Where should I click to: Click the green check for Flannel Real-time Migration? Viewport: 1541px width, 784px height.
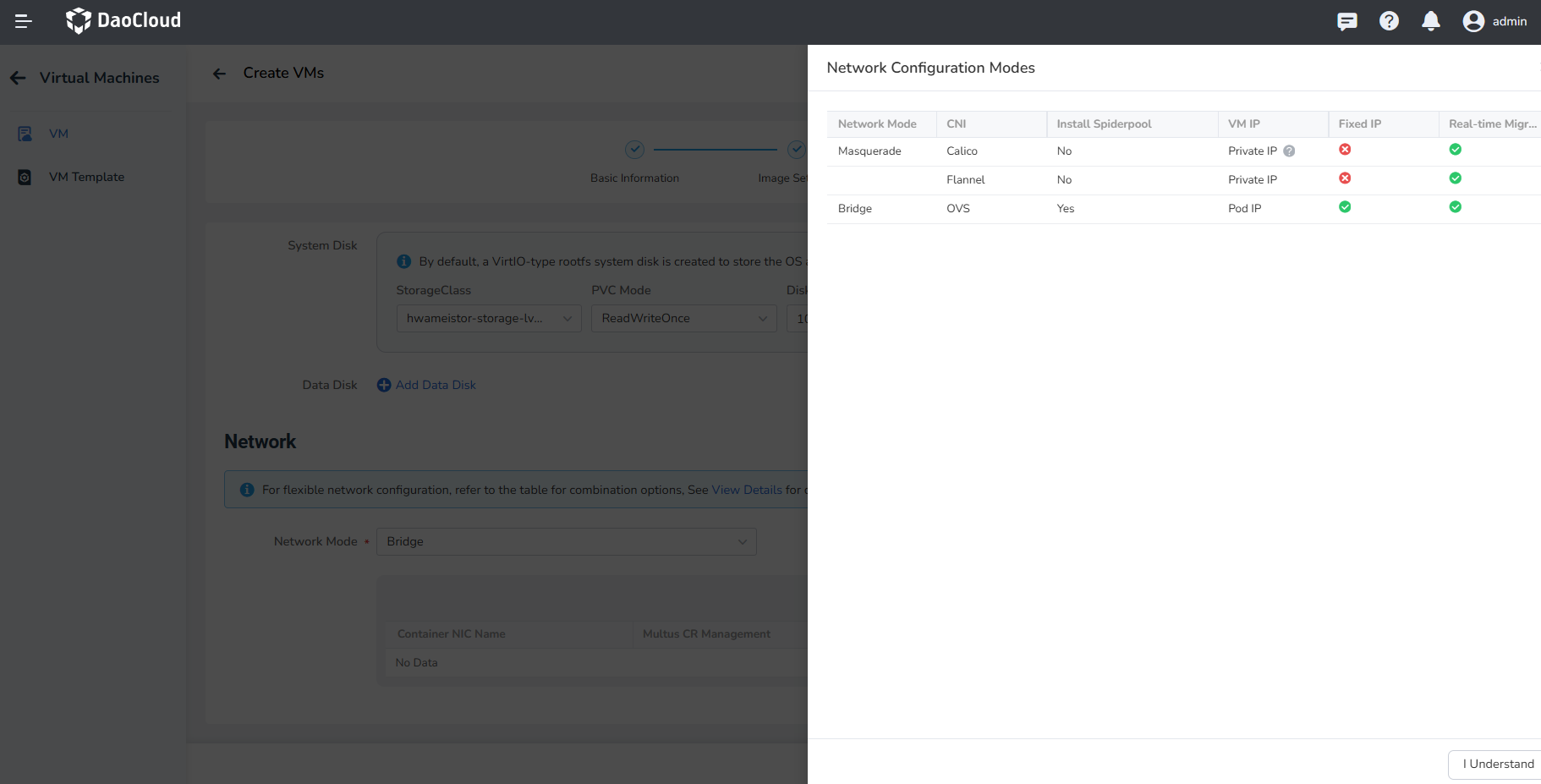pos(1455,178)
